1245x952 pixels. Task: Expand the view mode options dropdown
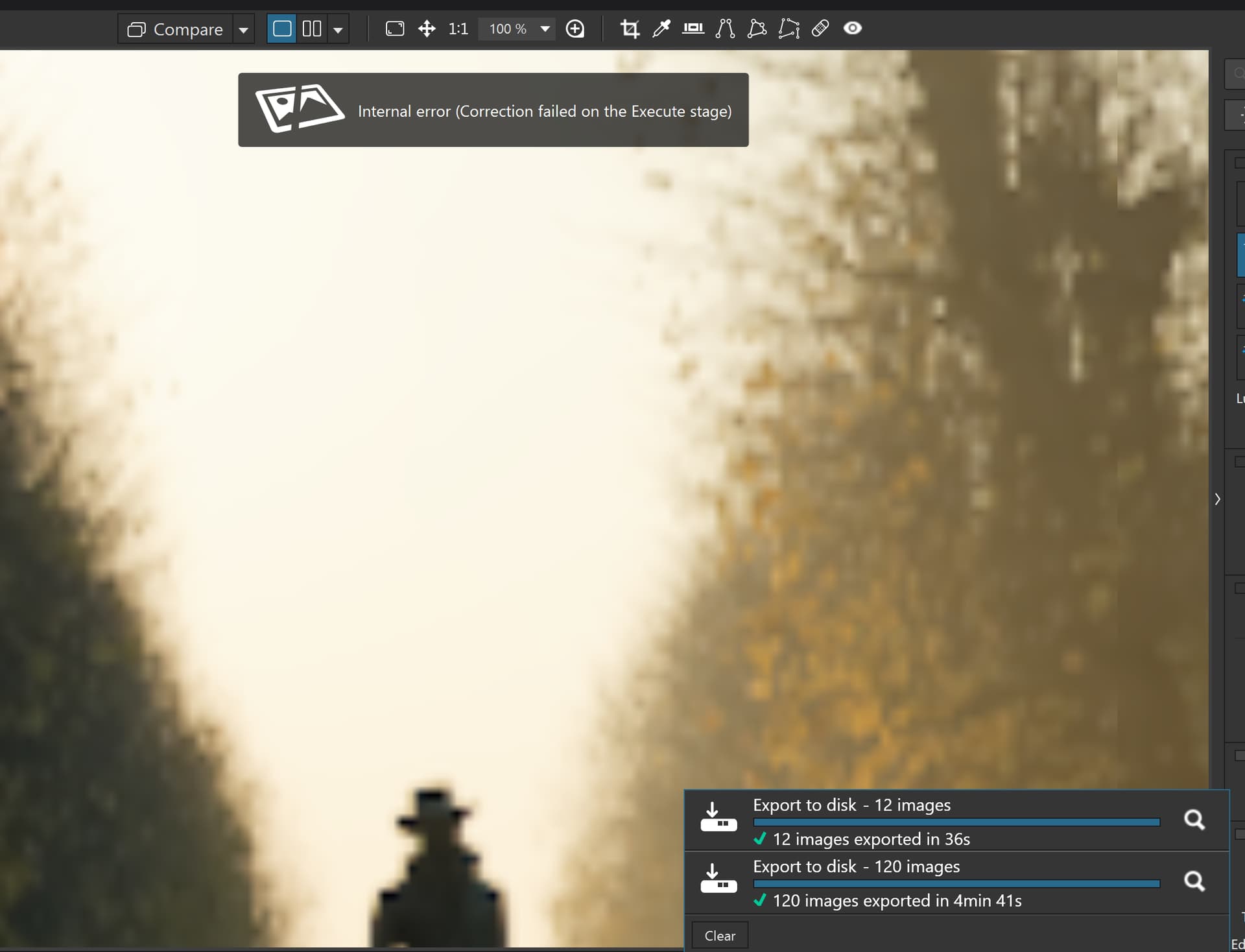point(338,30)
